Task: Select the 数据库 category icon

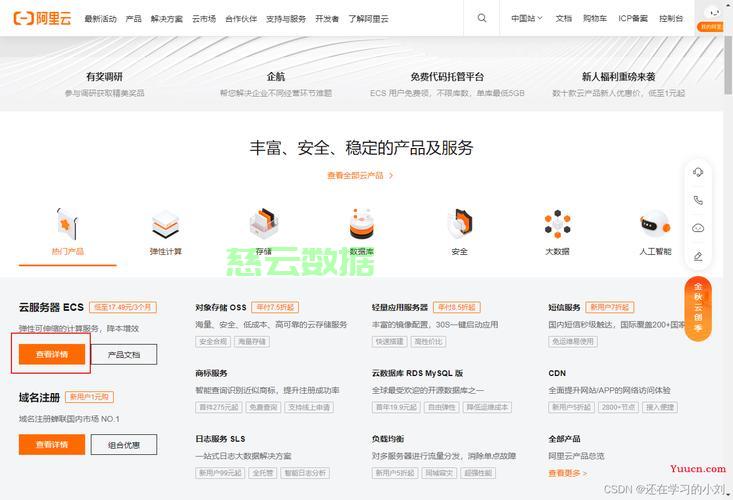Action: (x=362, y=224)
